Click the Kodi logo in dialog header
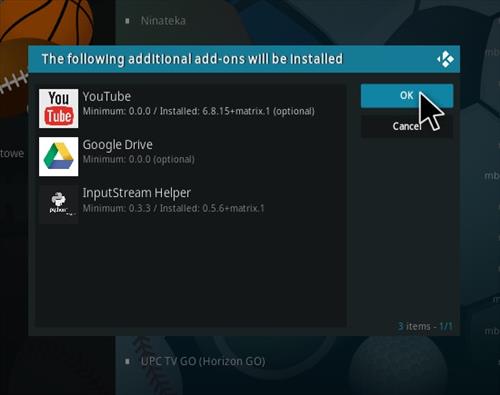Viewport: 500px width, 395px height. (x=446, y=59)
